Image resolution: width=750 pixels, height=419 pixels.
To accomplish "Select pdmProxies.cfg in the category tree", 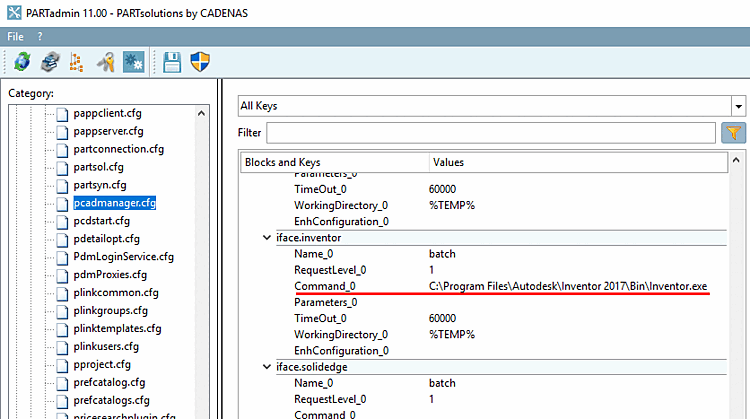I will (x=110, y=275).
